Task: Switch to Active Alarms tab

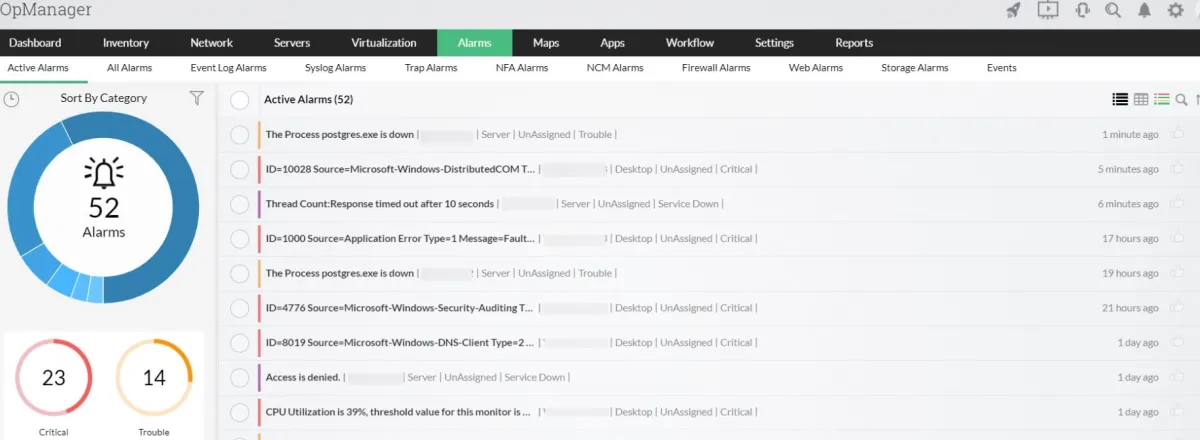Action: pos(39,68)
